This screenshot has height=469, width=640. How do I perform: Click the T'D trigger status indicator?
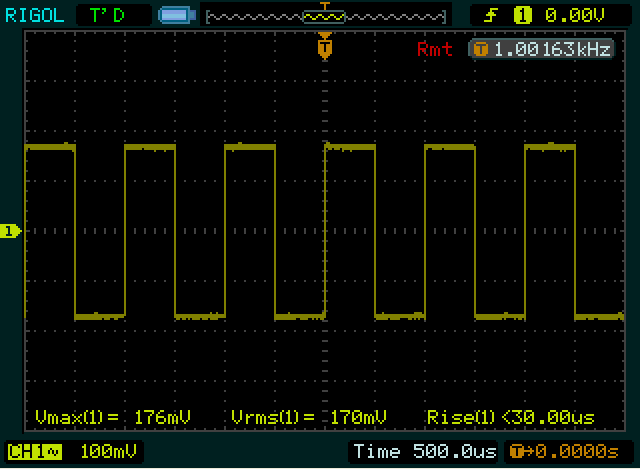point(107,16)
